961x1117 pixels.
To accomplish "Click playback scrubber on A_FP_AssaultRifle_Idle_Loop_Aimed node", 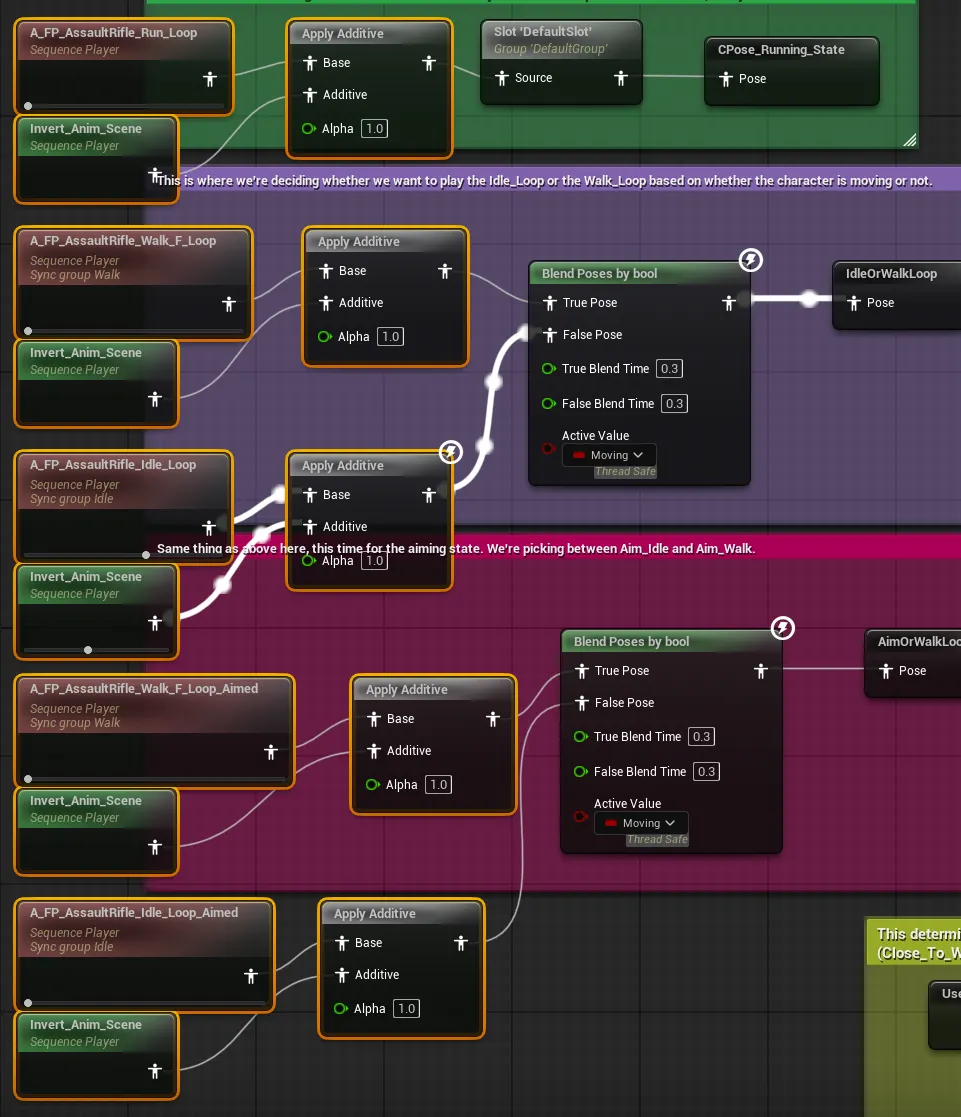I will coord(28,1002).
